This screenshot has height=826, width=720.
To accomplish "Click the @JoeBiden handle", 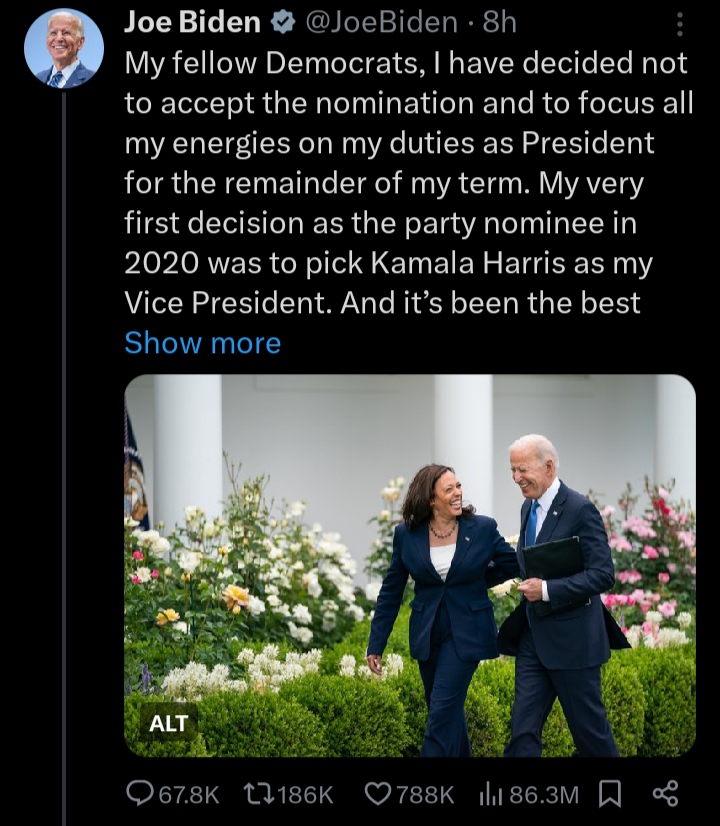I will tap(376, 23).
